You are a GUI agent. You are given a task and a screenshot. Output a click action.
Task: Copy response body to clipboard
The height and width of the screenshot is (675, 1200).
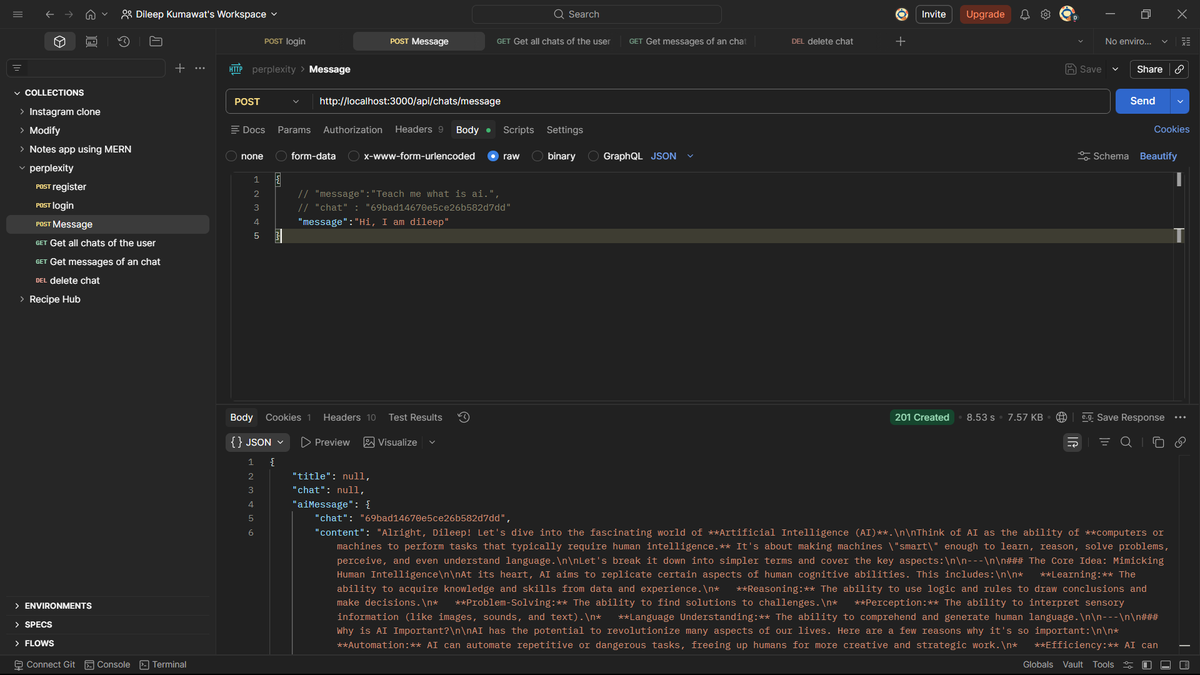[x=1158, y=442]
